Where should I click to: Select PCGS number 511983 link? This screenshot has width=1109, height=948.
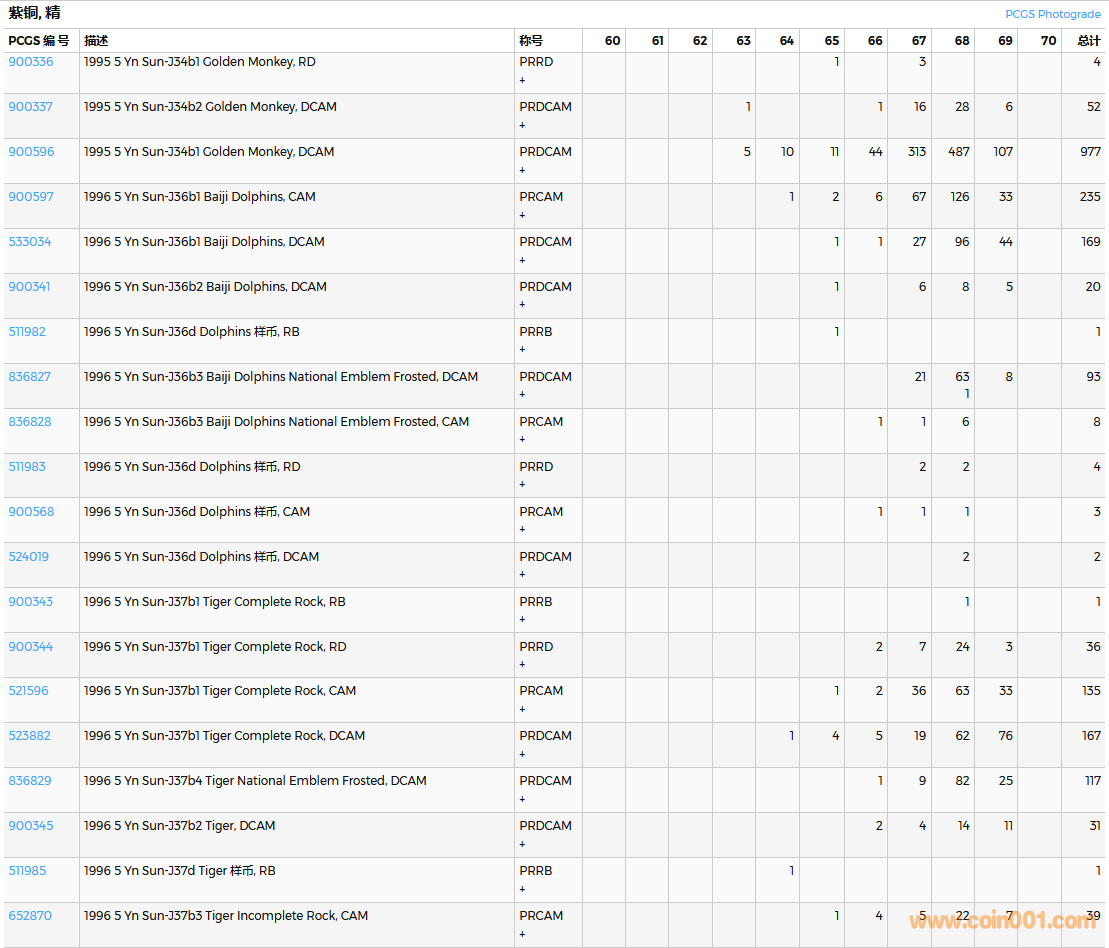[27, 467]
